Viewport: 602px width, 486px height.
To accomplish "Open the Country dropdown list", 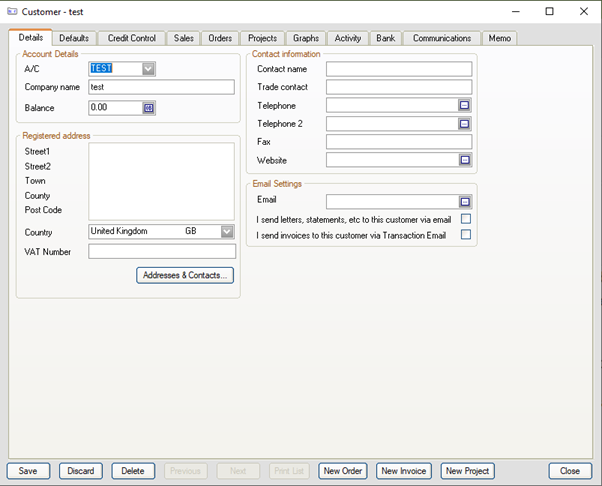I will pos(227,231).
